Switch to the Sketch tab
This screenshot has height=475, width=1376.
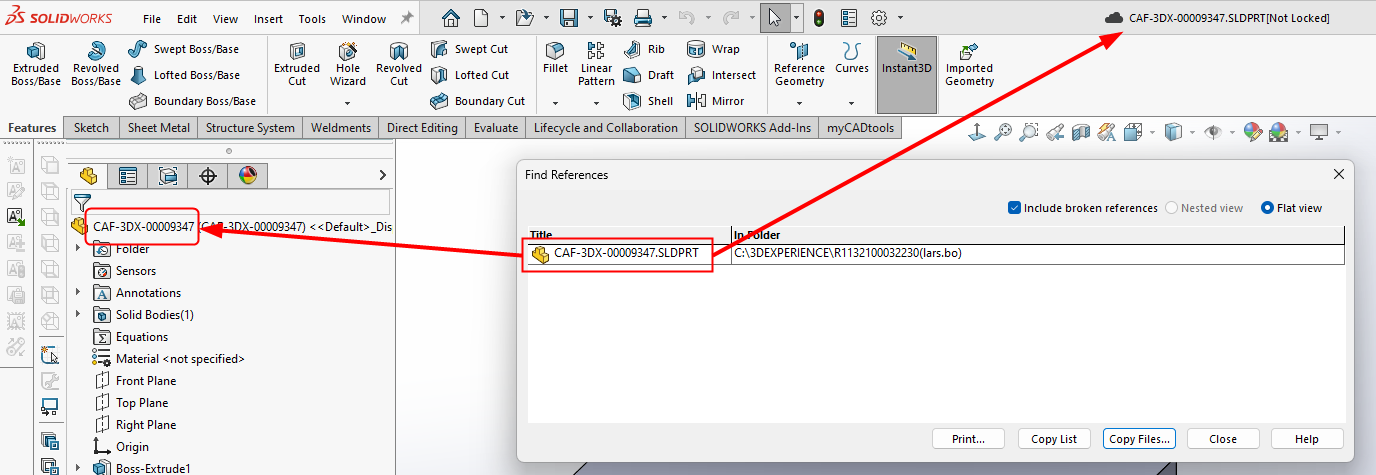tap(91, 128)
